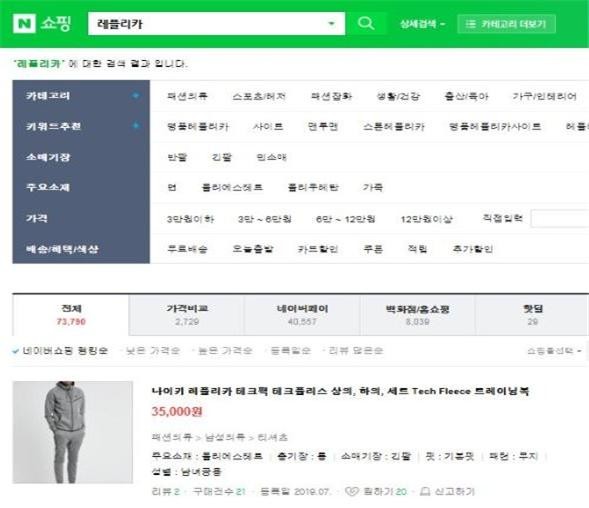Select the 리뷰 많은순 sort option
Screen dimensions: 589x508
(356, 351)
